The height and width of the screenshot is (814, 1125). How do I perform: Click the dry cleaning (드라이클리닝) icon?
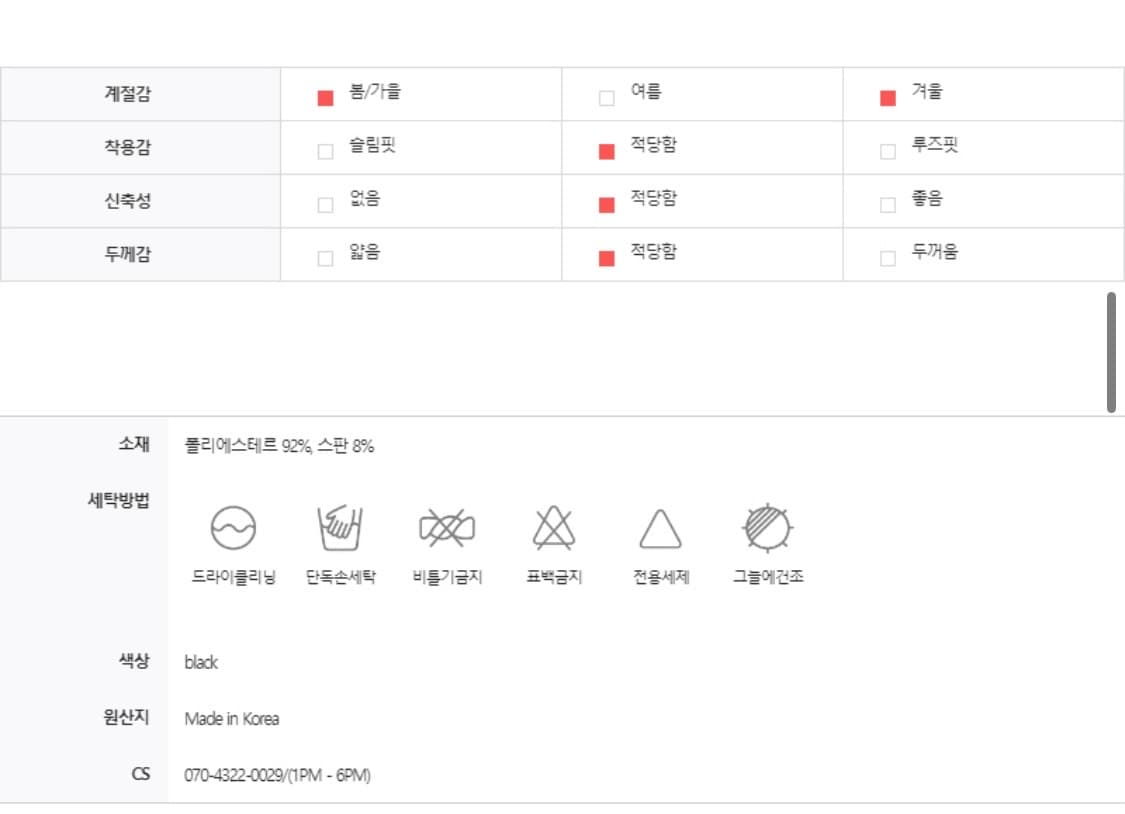[233, 527]
